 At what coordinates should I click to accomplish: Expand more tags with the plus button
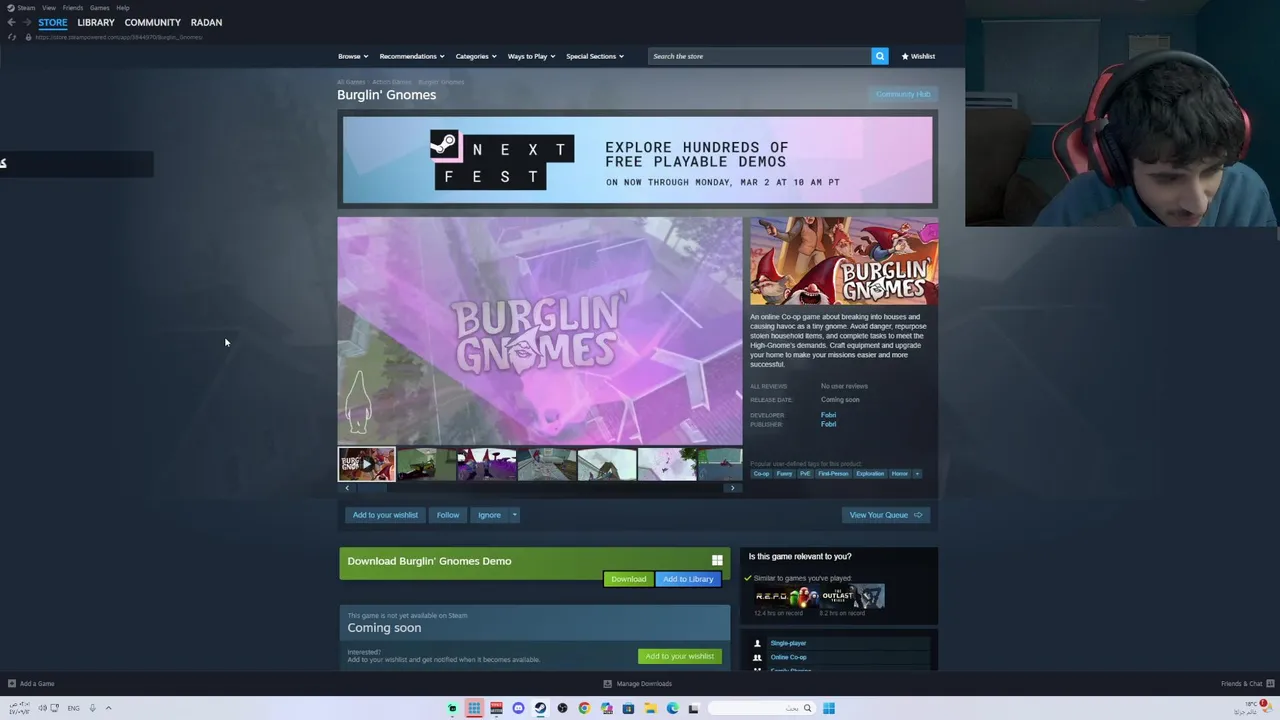pyautogui.click(x=917, y=474)
